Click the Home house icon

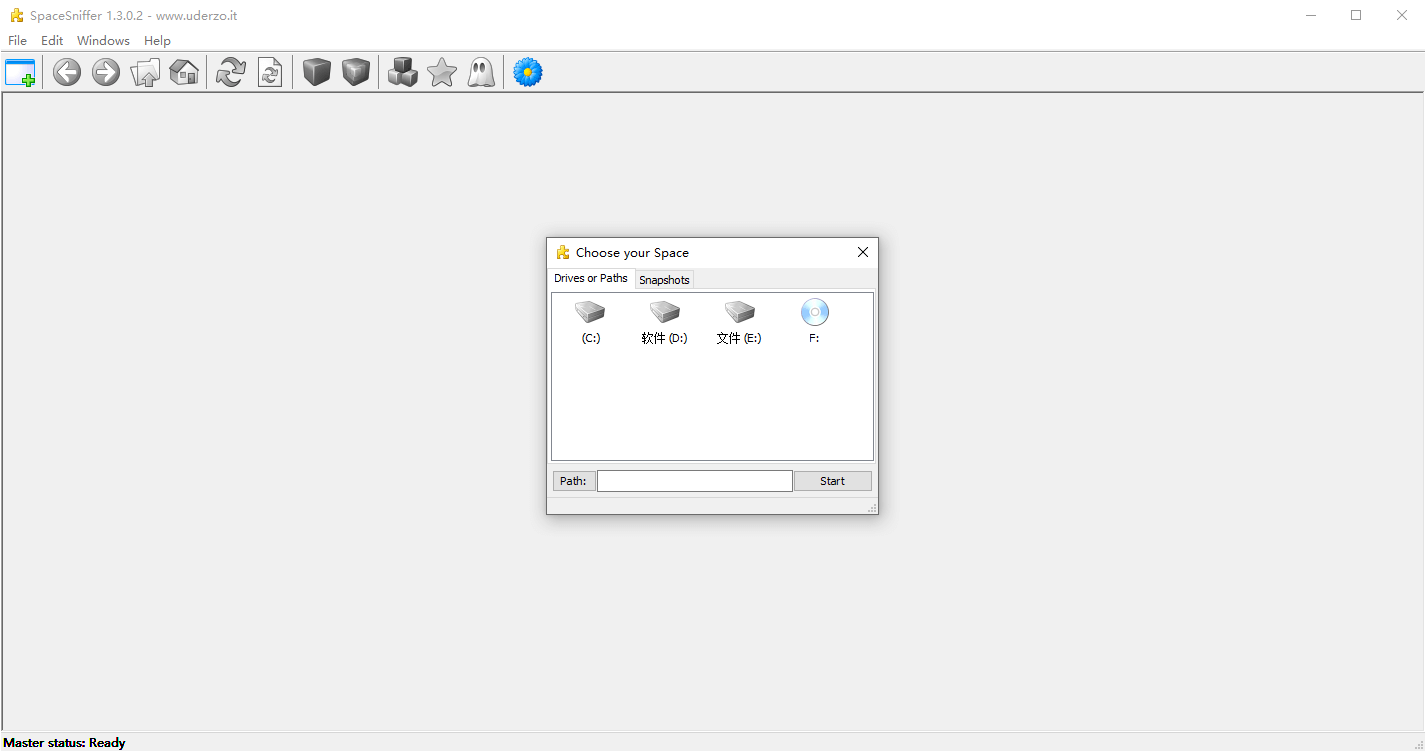tap(184, 73)
